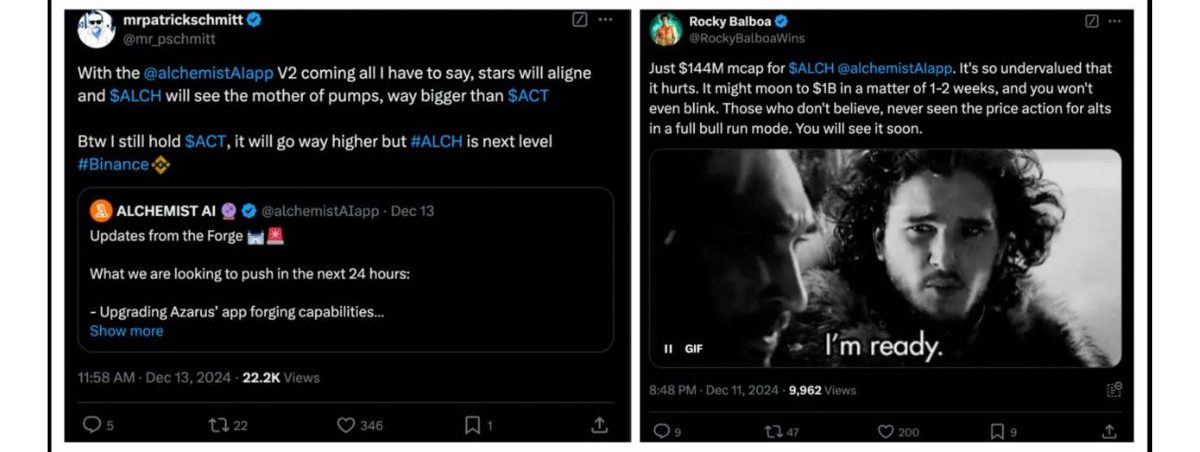Click the $ACT cashtag after 'bigger than'
Screen dimensions: 1200x452
pyautogui.click(x=527, y=96)
